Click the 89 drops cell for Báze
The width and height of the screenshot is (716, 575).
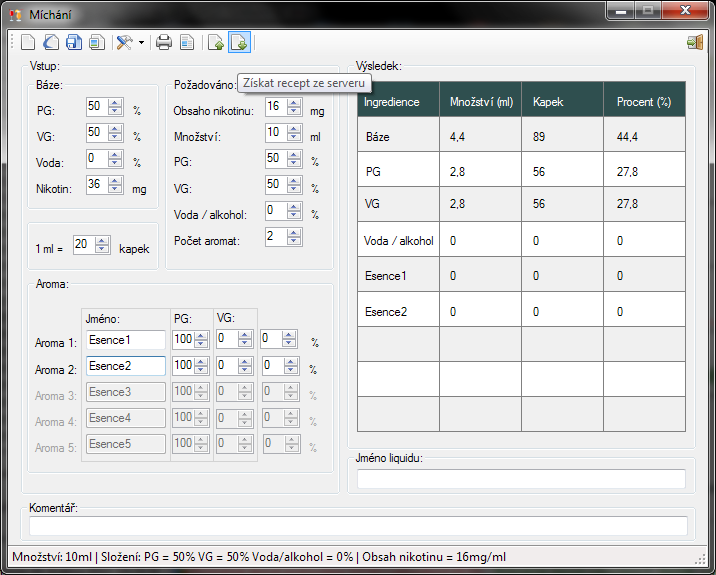[563, 135]
